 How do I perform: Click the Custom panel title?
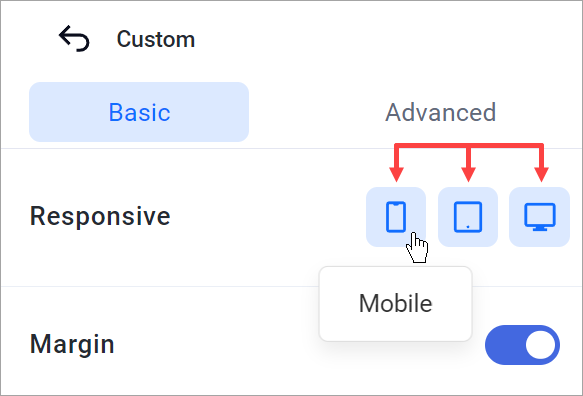[x=156, y=39]
